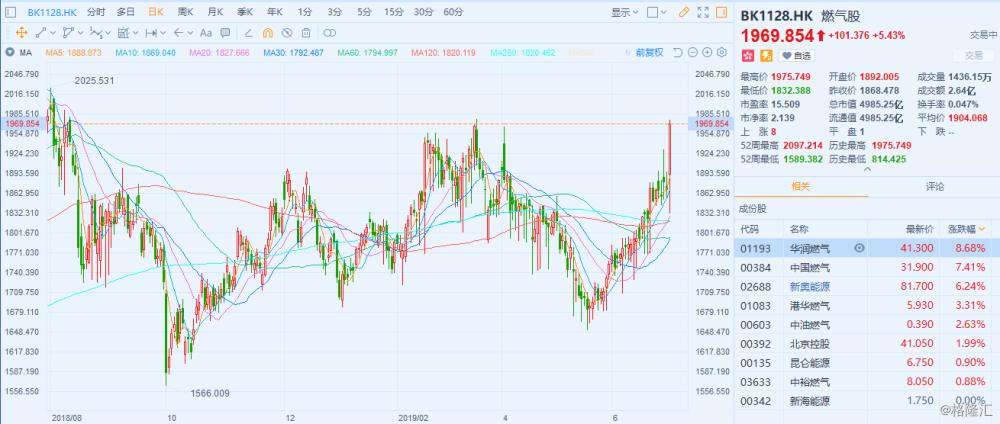
Task: Activate the magnet snap tool
Action: click(x=268, y=32)
